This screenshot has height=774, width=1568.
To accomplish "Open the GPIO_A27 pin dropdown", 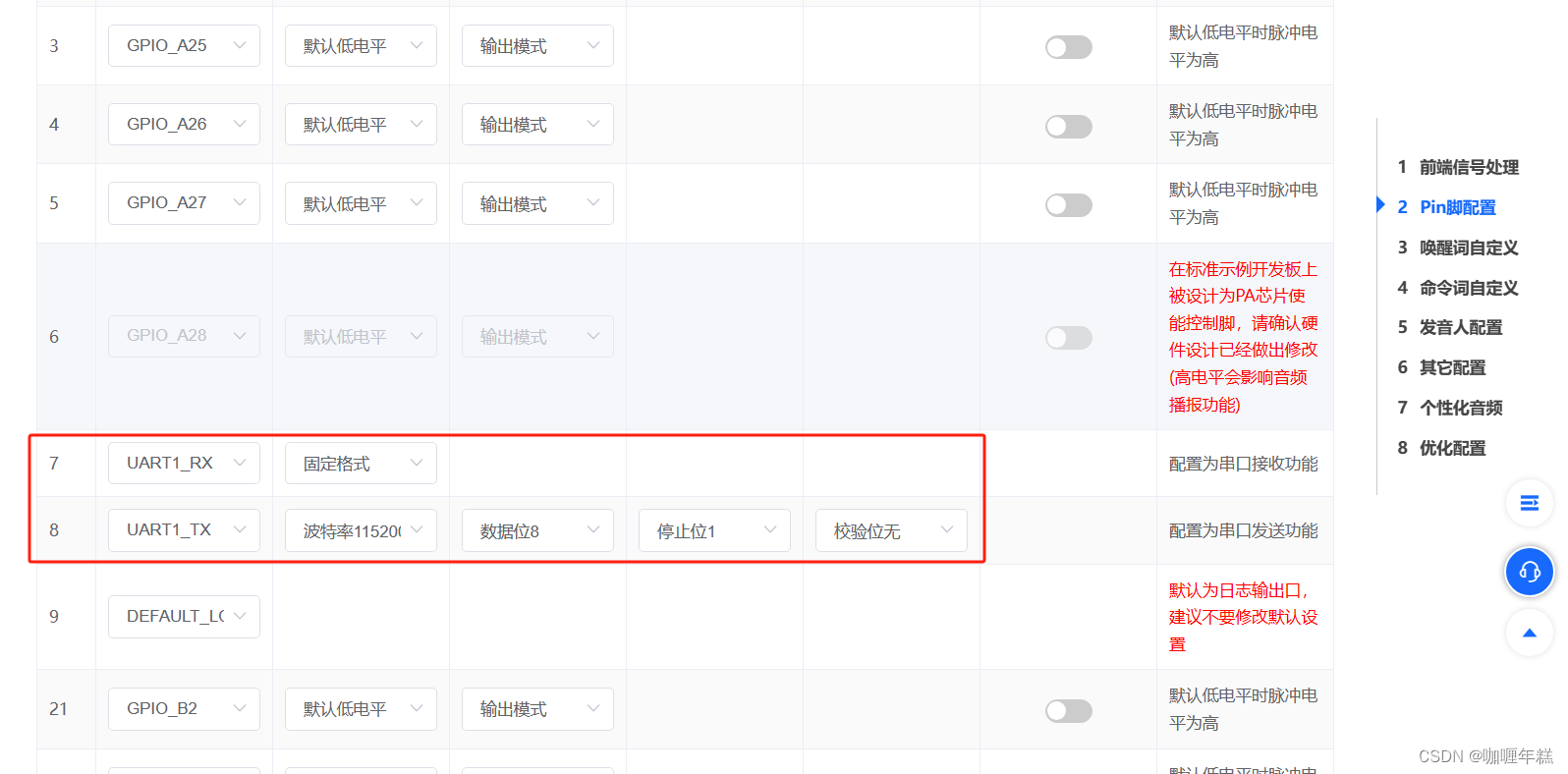I will pyautogui.click(x=184, y=203).
